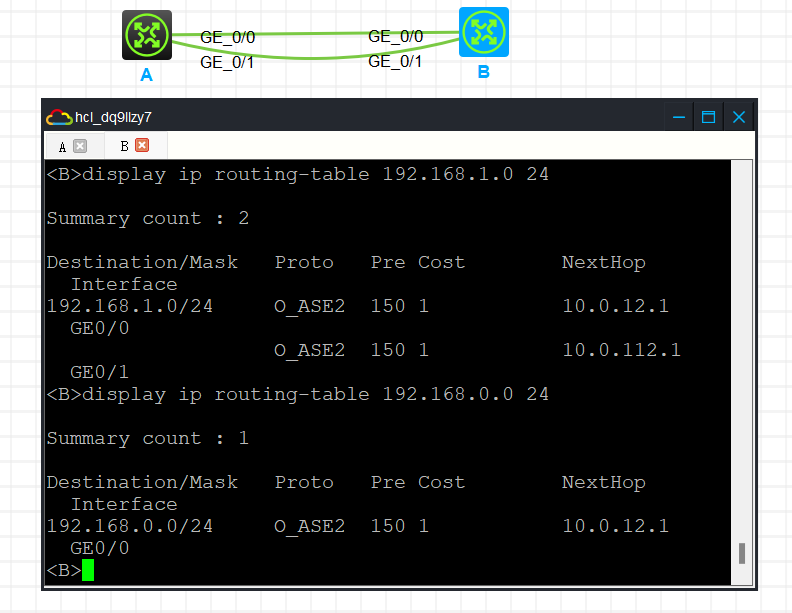Switch to the B terminal tab
Screen dimensions: 792x613
(x=124, y=146)
